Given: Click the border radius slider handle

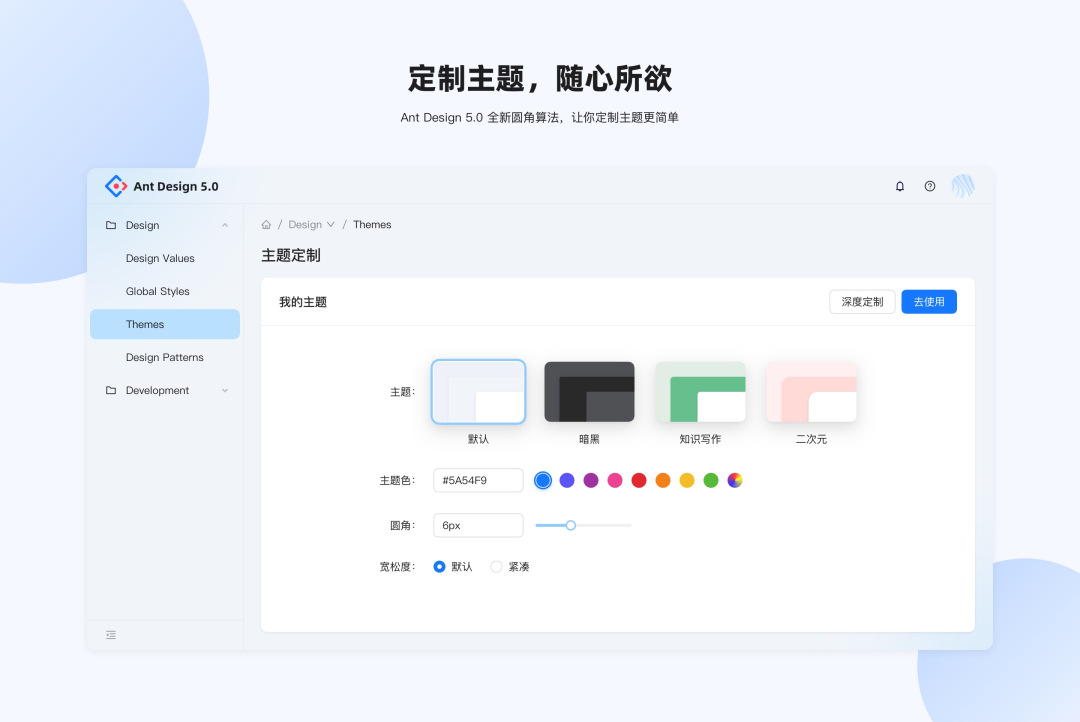Looking at the screenshot, I should 570,525.
